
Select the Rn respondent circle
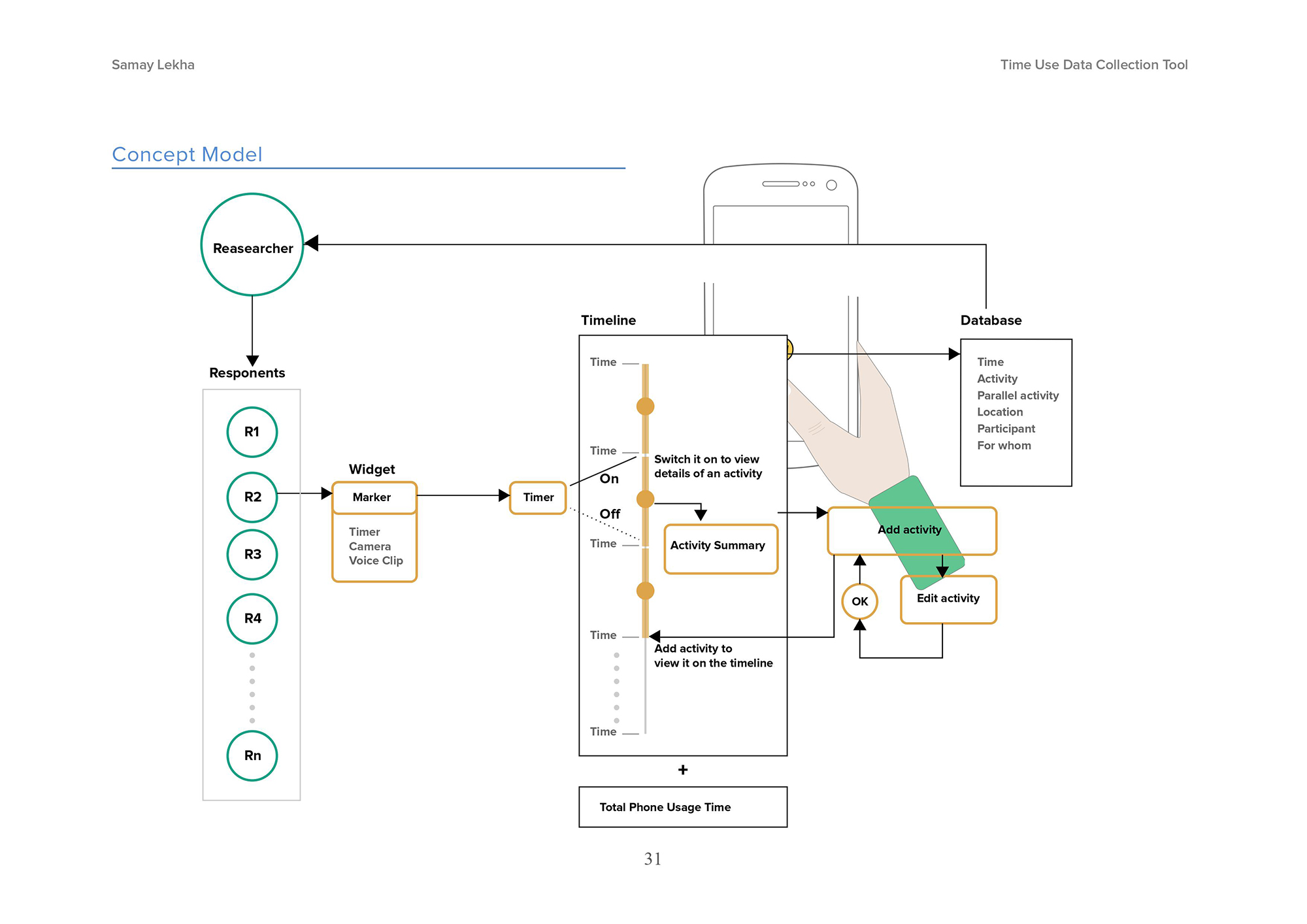[252, 755]
